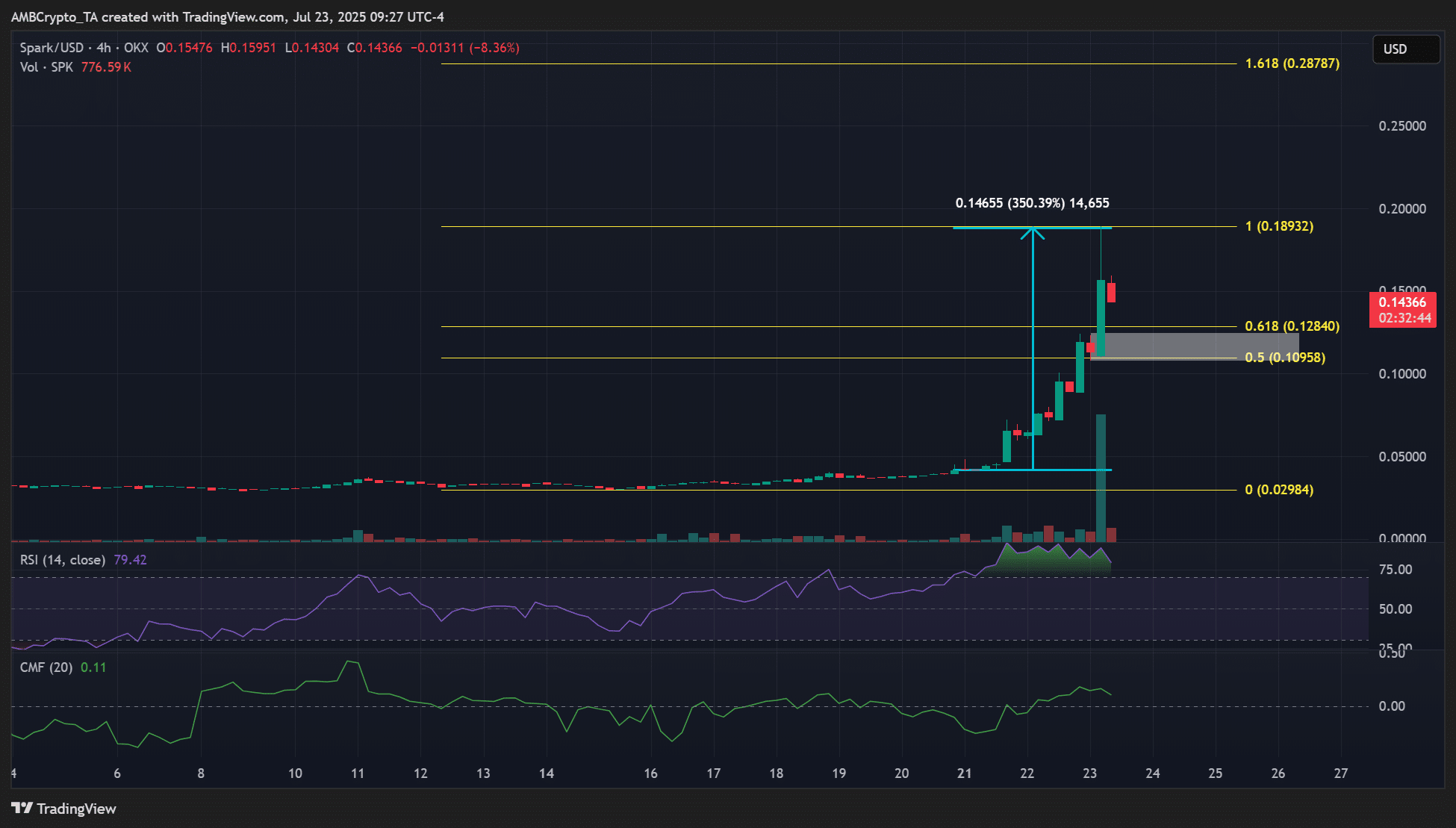Select the 1 (0.18932) Fibonacci label
1456x828 pixels.
pyautogui.click(x=1279, y=226)
